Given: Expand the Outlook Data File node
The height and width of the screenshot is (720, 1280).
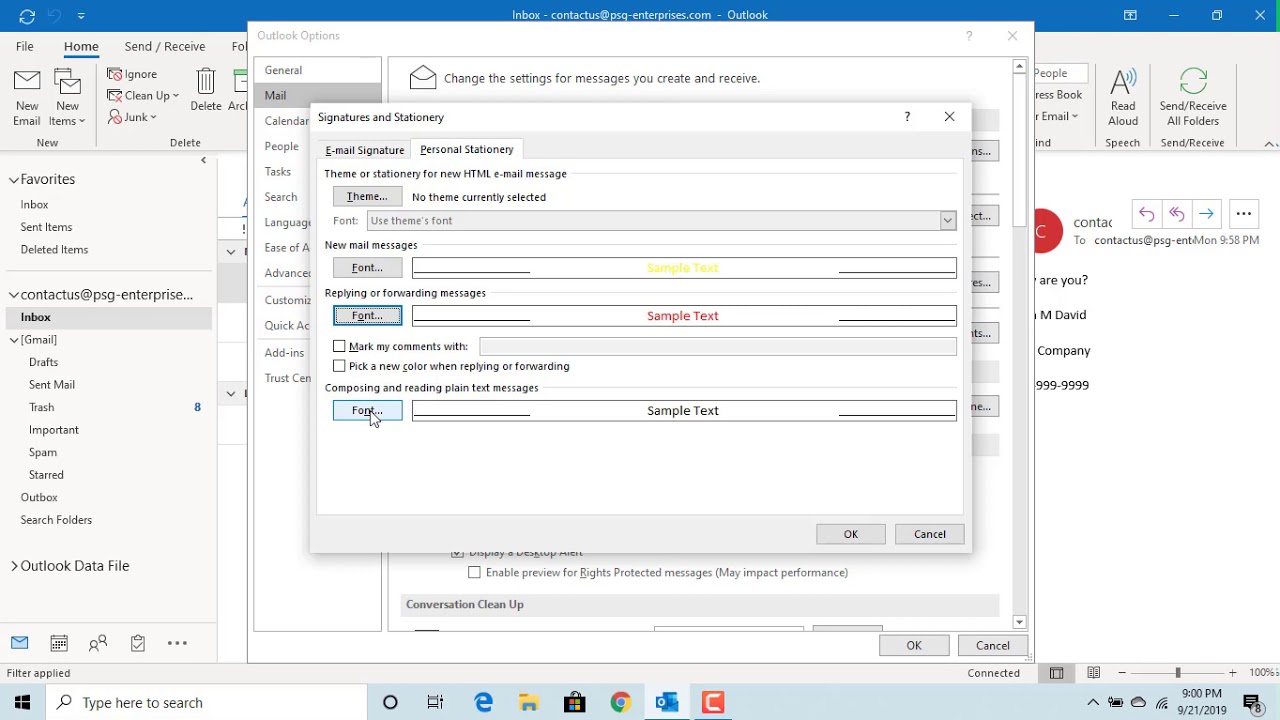Looking at the screenshot, I should pyautogui.click(x=14, y=566).
